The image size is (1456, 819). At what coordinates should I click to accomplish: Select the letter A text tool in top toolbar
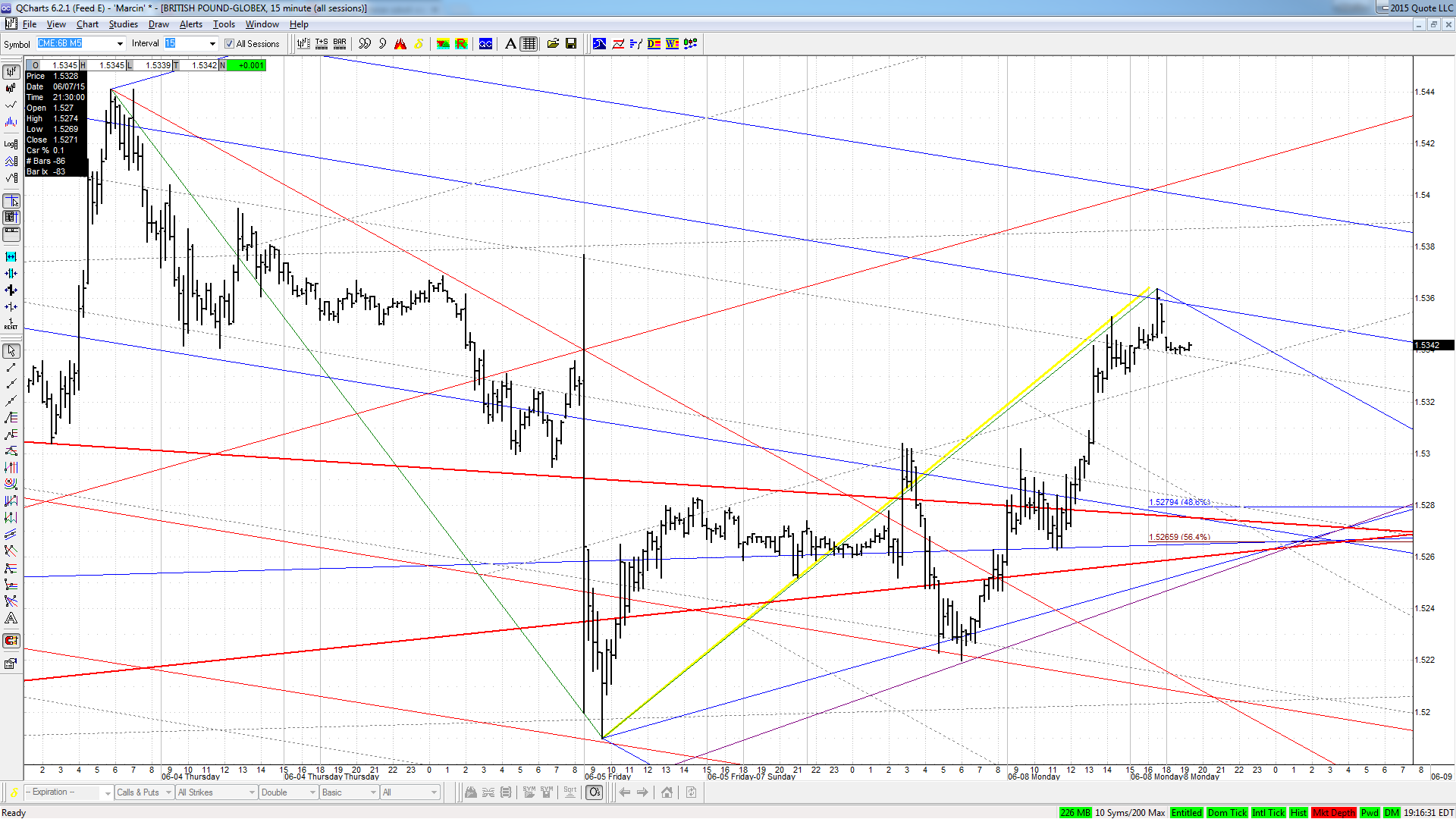510,44
